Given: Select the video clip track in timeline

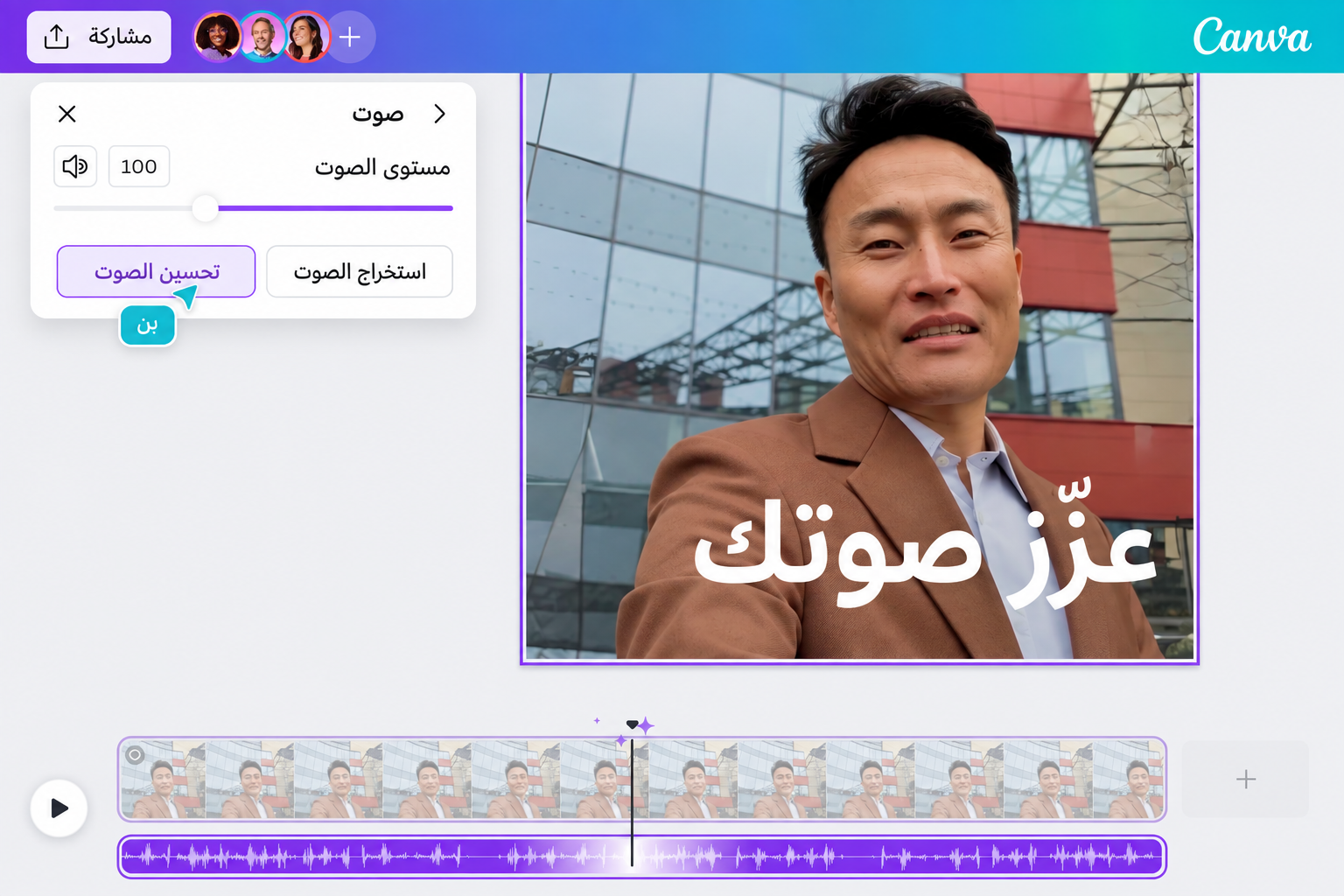Looking at the screenshot, I should pos(642,779).
